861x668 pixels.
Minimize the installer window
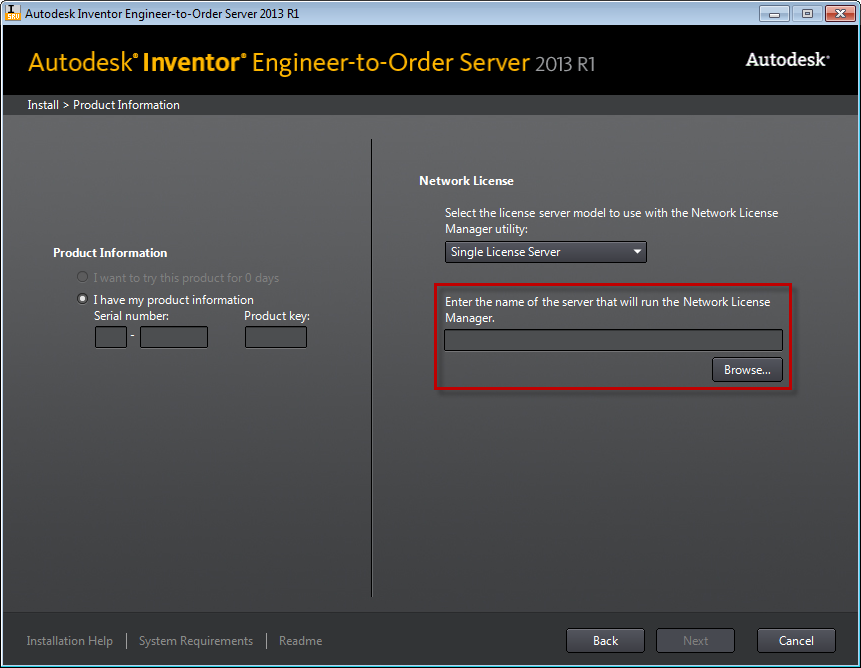(774, 14)
